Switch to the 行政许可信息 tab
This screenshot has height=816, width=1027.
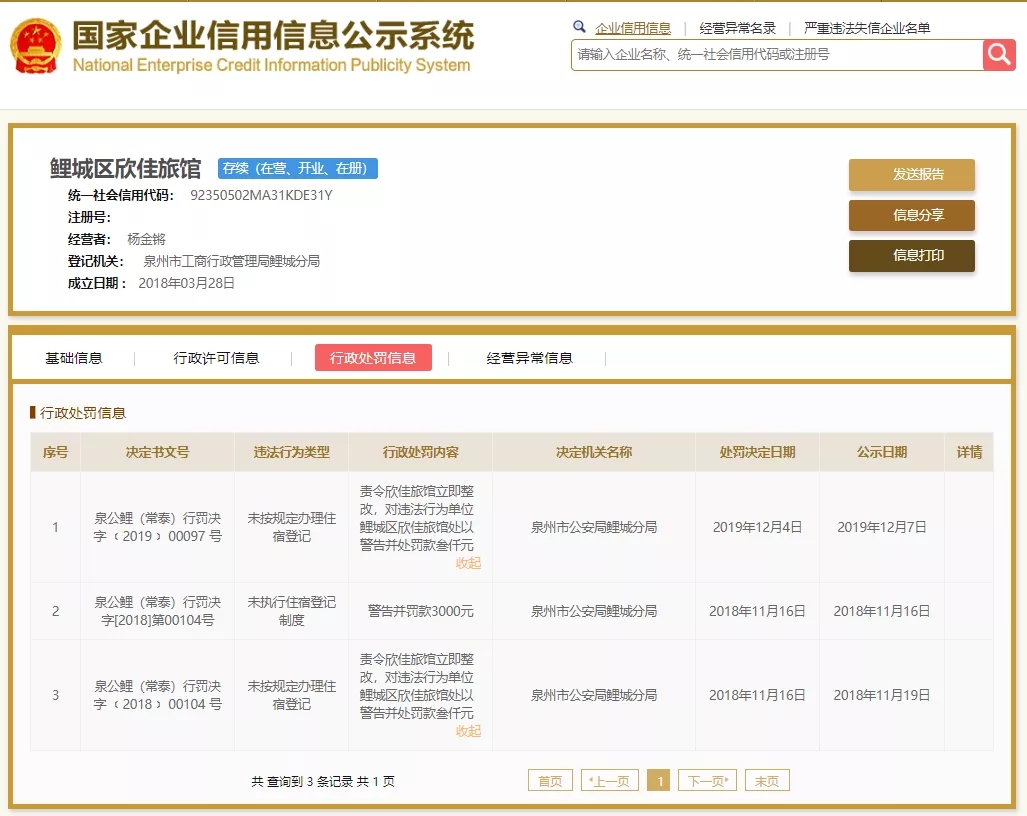216,358
